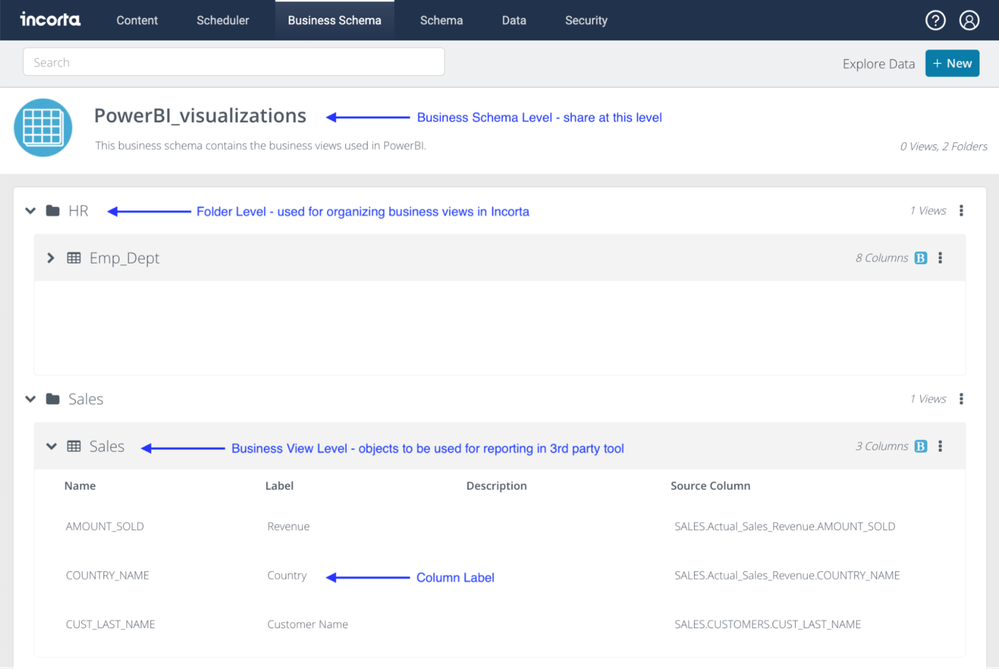Collapse the Sales folder chevron

pyautogui.click(x=31, y=399)
